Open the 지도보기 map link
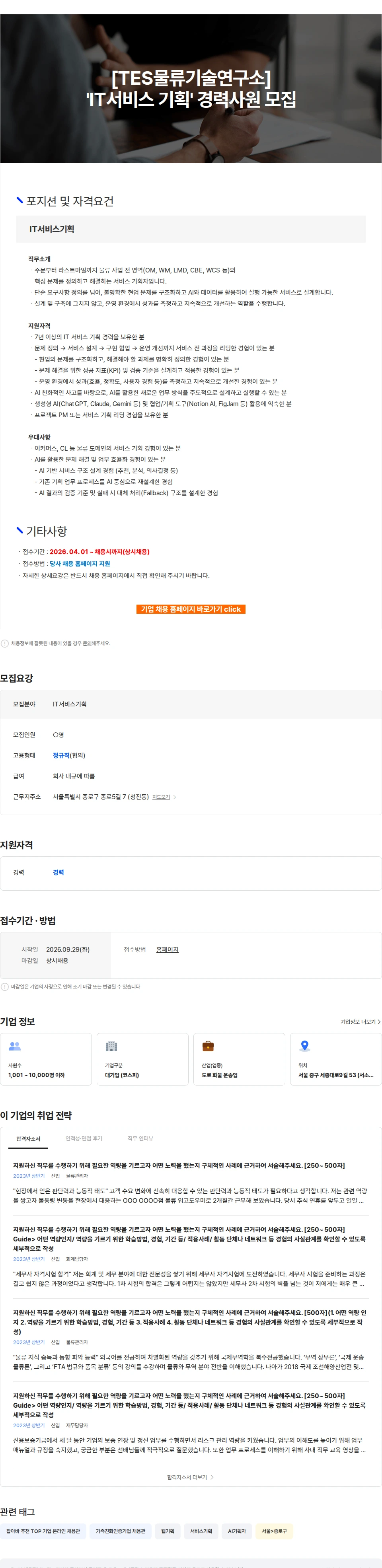 pyautogui.click(x=161, y=797)
